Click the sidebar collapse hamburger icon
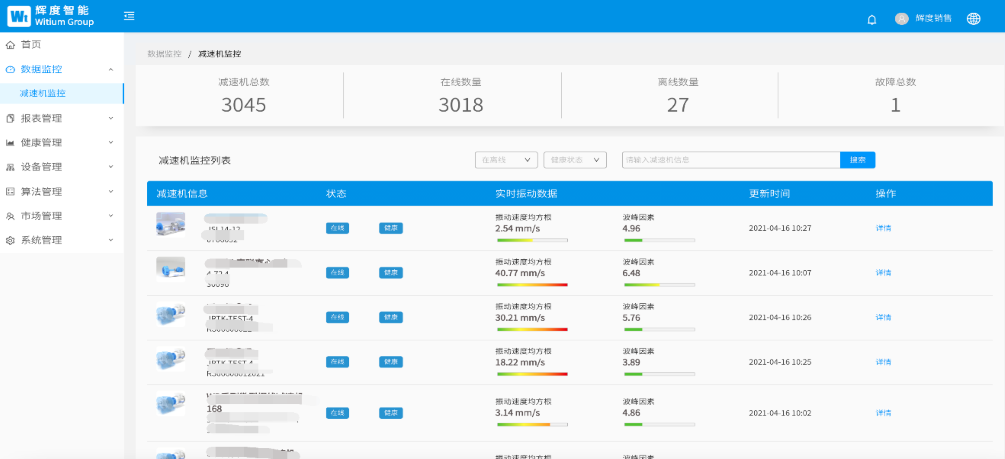 pos(129,16)
